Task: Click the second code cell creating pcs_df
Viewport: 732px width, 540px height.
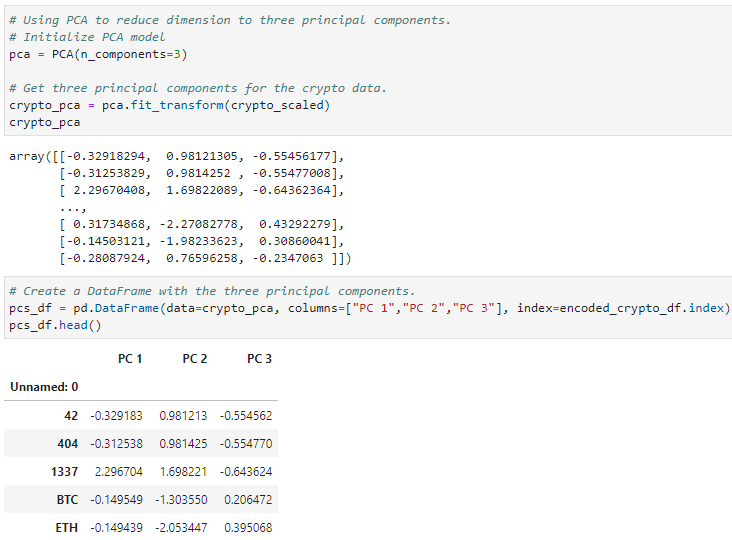Action: [368, 308]
